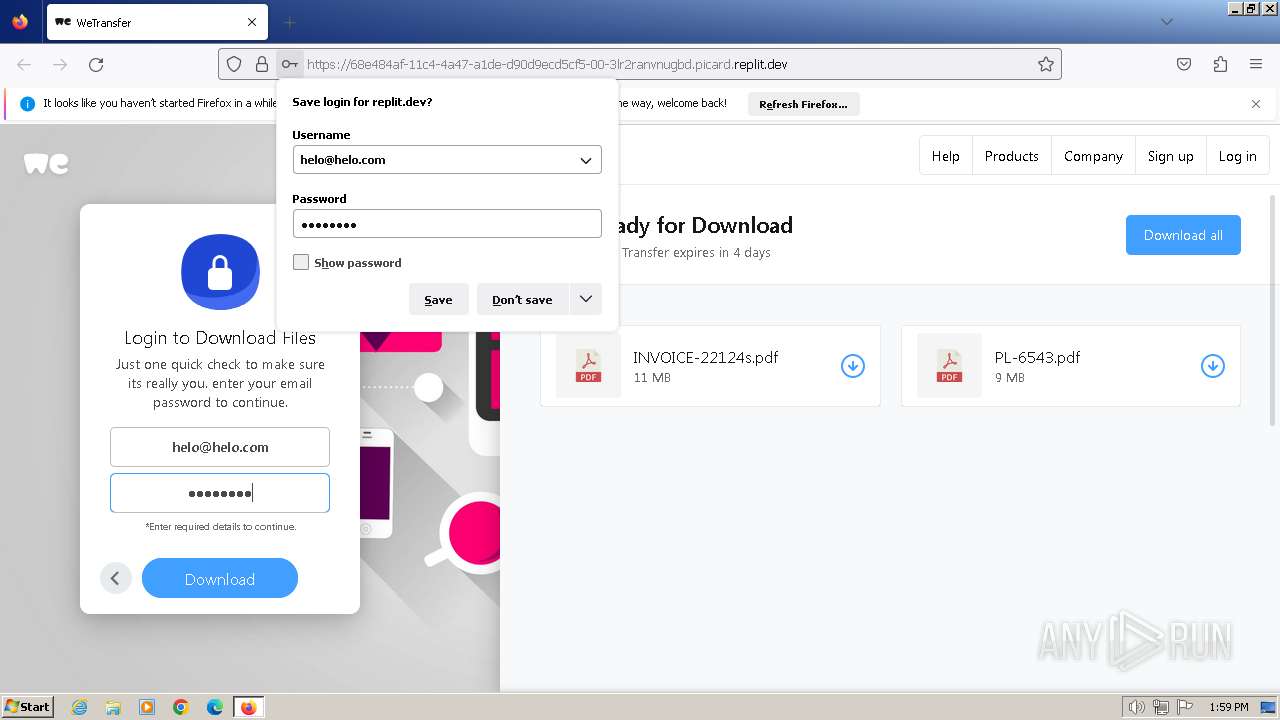Click the key saved-login icon in address bar
Viewport: 1280px width, 720px height.
(289, 64)
